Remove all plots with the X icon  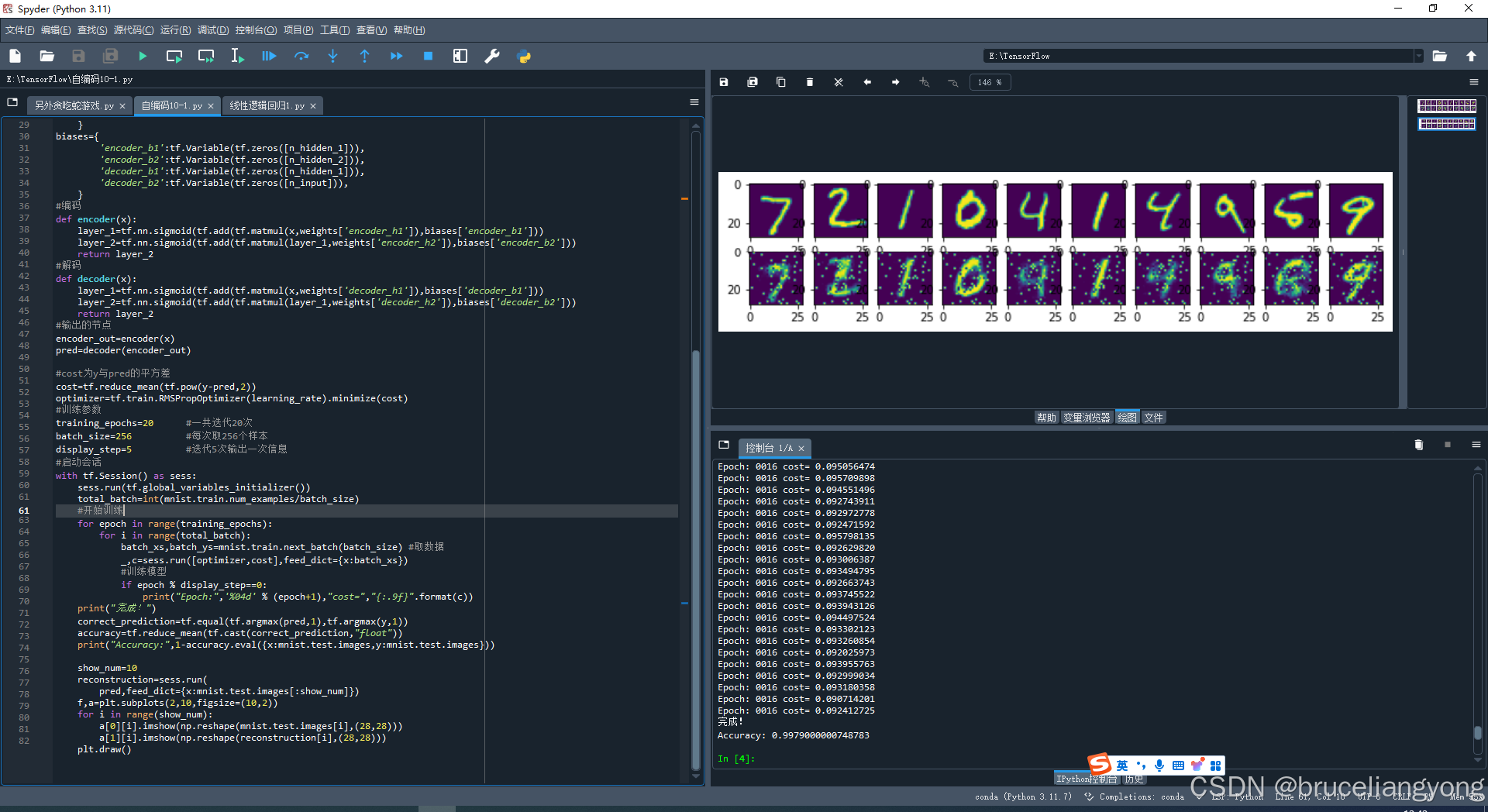(838, 82)
